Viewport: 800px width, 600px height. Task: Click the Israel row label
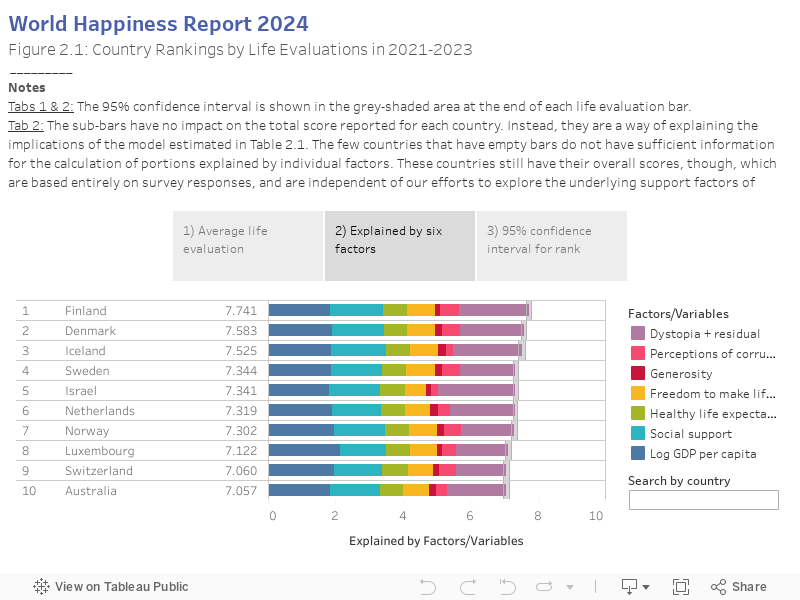coord(81,391)
